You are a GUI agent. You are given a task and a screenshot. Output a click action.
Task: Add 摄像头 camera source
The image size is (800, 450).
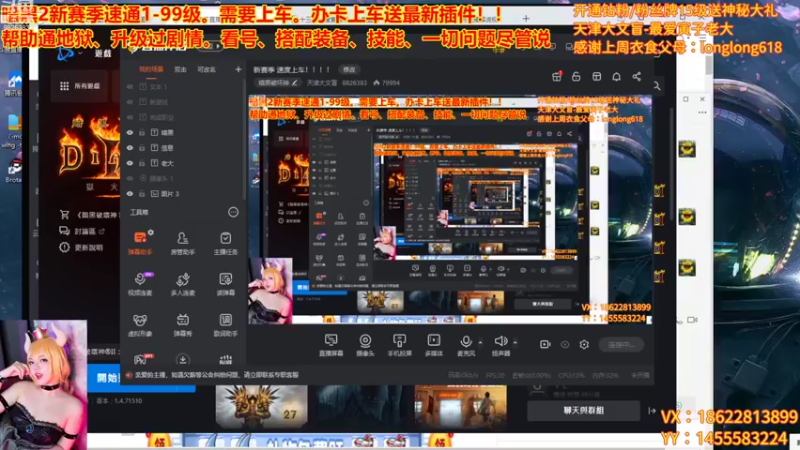[x=365, y=345]
